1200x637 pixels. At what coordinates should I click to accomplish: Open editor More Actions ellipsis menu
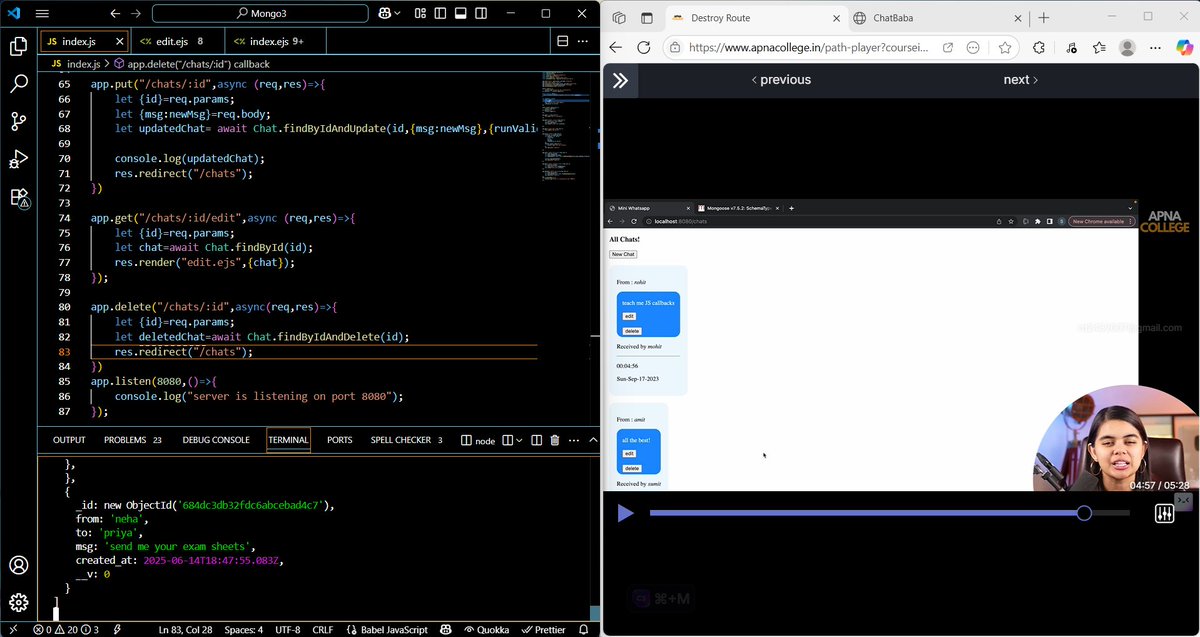pyautogui.click(x=585, y=41)
